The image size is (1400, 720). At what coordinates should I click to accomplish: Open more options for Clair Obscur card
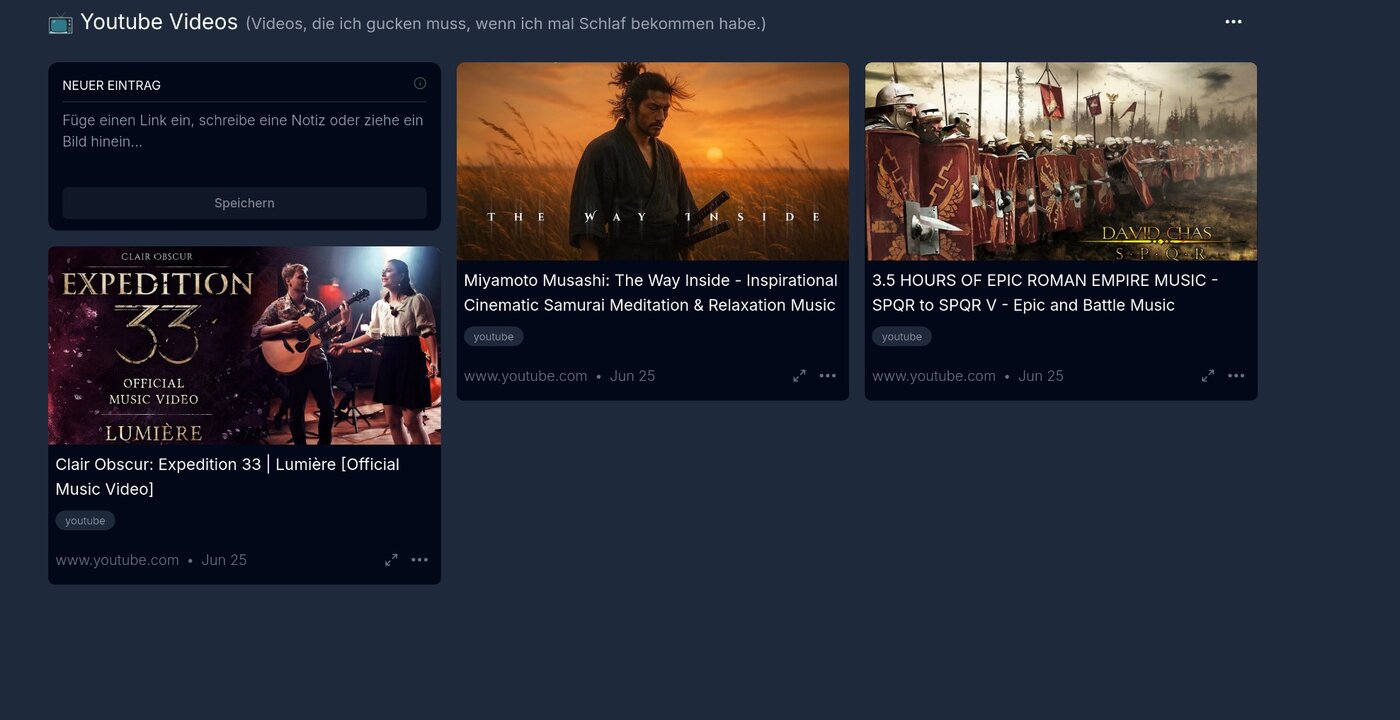coord(420,560)
